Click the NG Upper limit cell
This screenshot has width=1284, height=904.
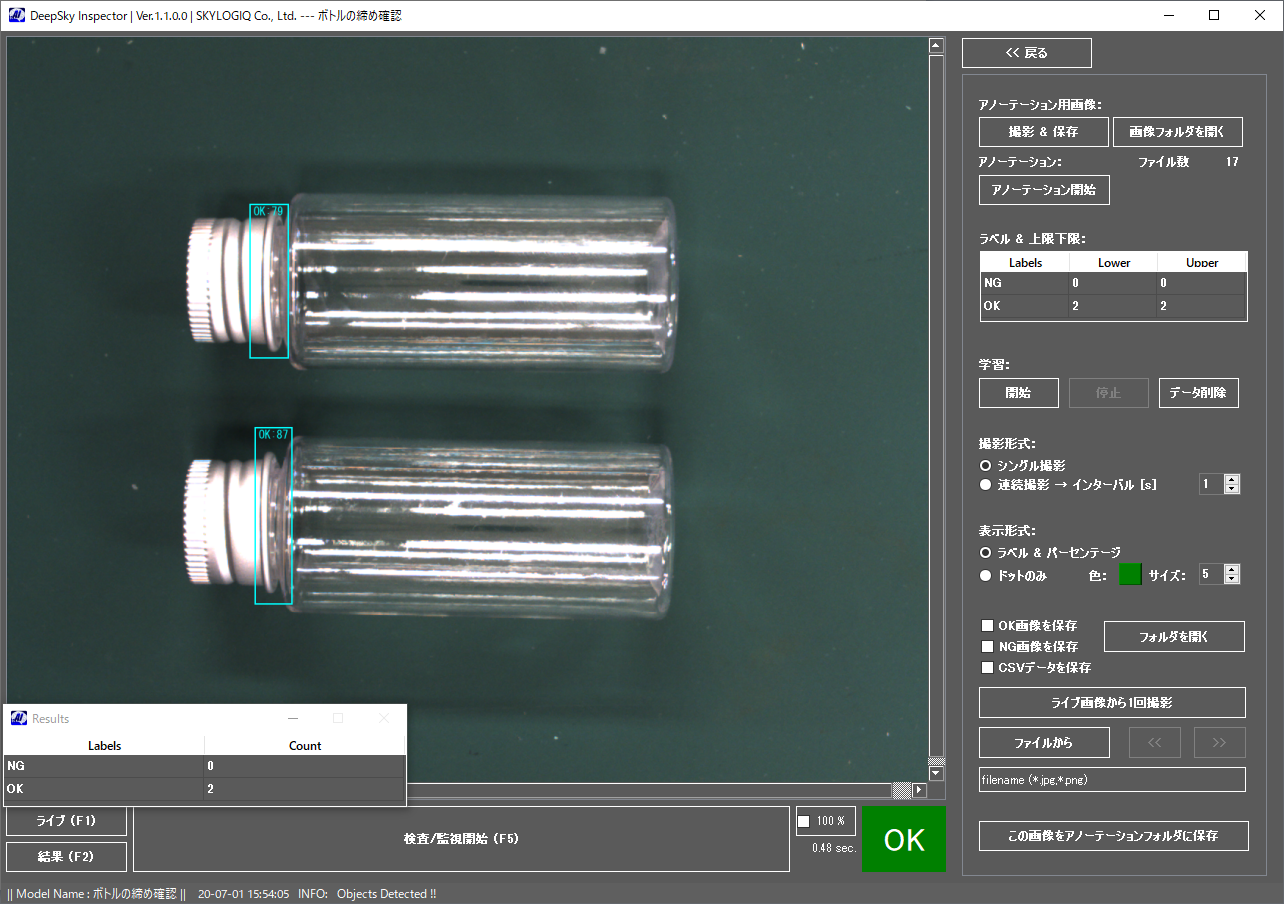point(1201,284)
